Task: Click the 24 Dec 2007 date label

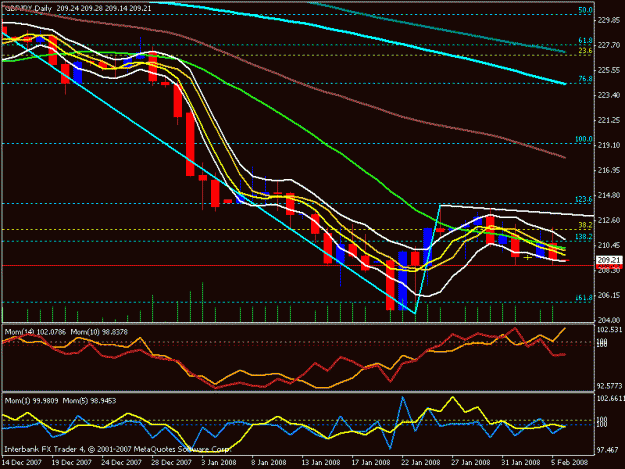Action: pyautogui.click(x=122, y=463)
